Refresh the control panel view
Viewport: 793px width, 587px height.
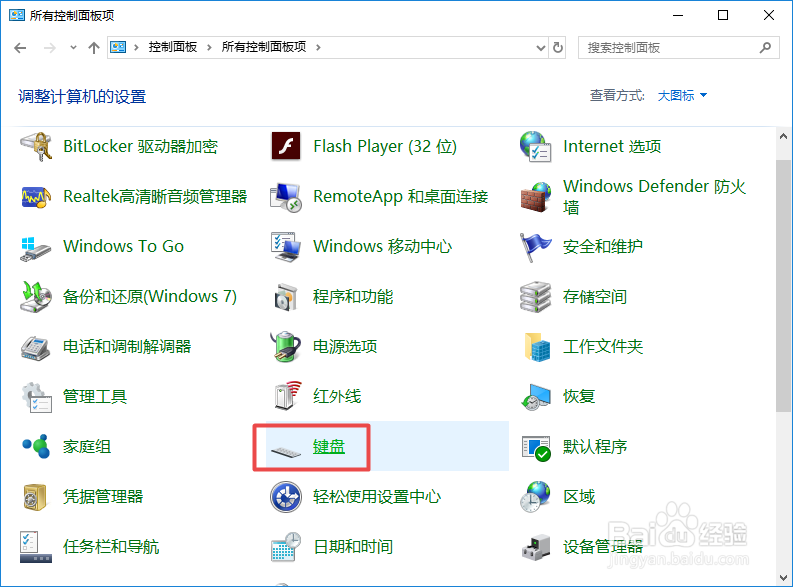point(557,48)
